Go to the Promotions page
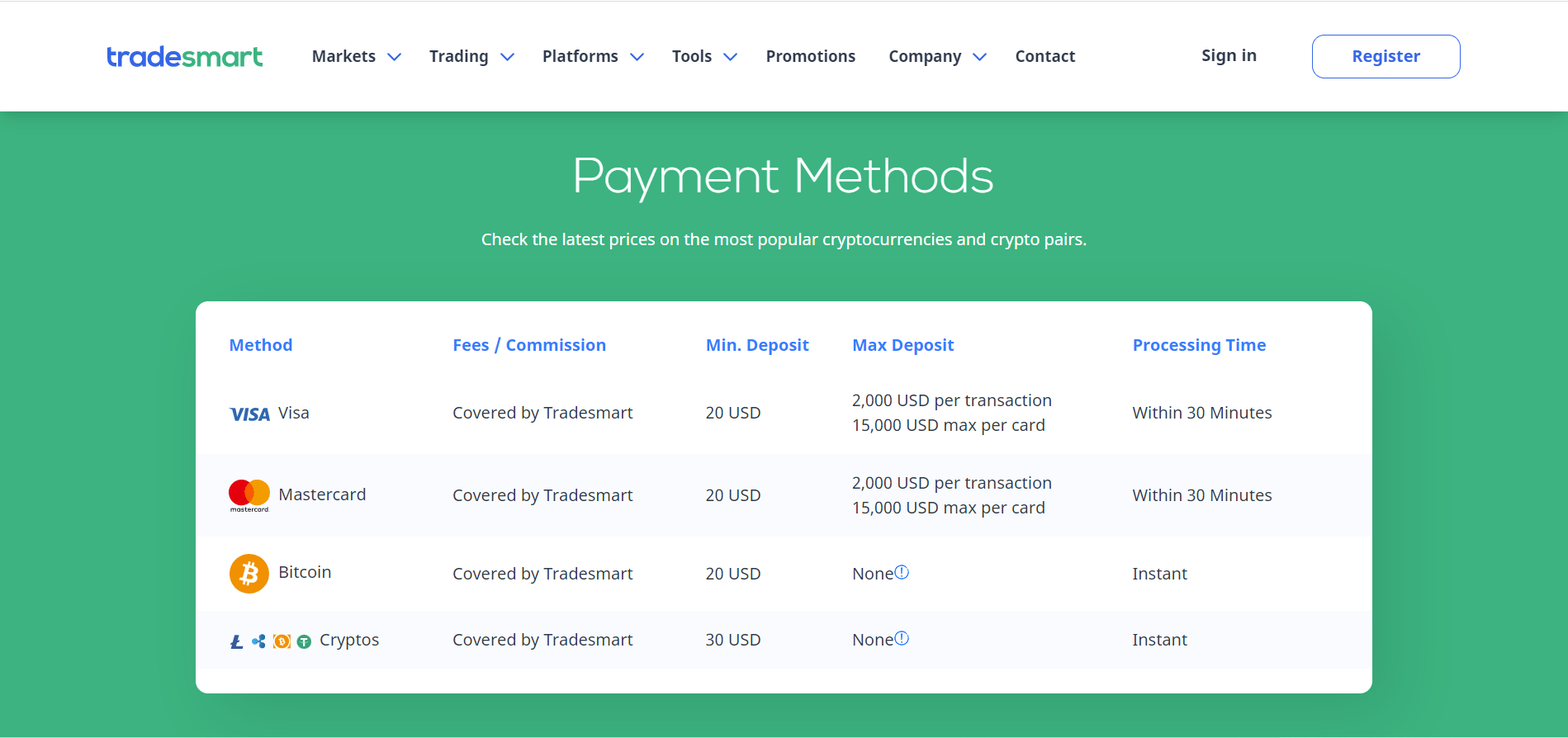The width and height of the screenshot is (1568, 738). pyautogui.click(x=811, y=56)
